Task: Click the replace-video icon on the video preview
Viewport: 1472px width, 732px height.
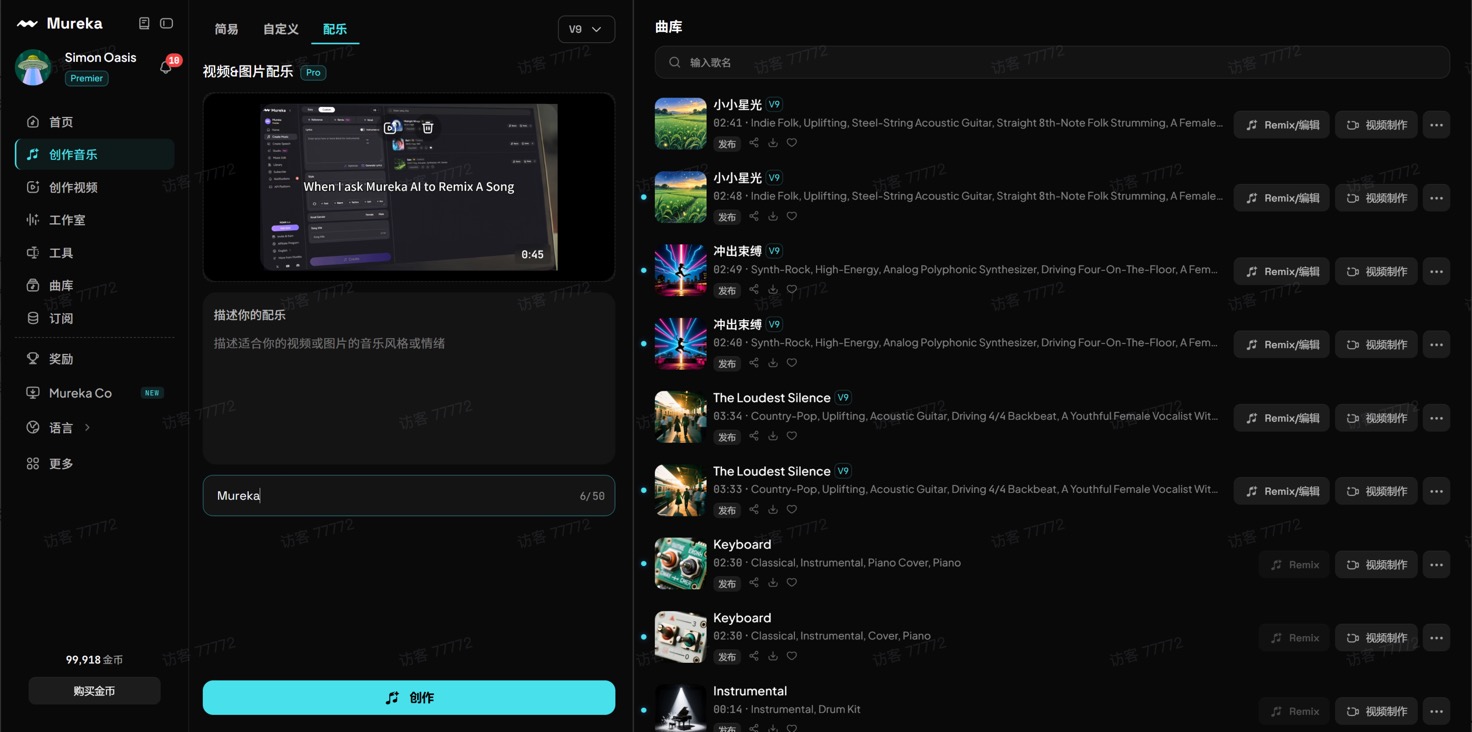Action: point(391,127)
